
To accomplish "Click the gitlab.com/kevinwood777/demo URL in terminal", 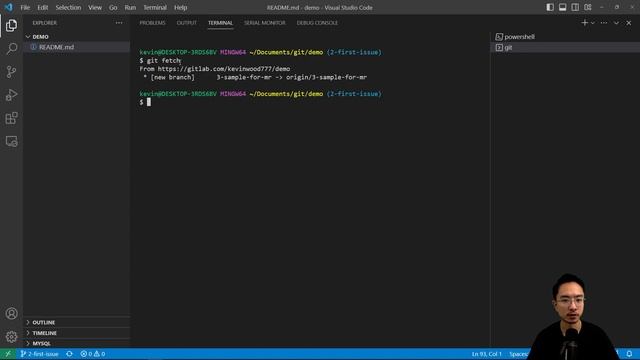I will [224, 69].
